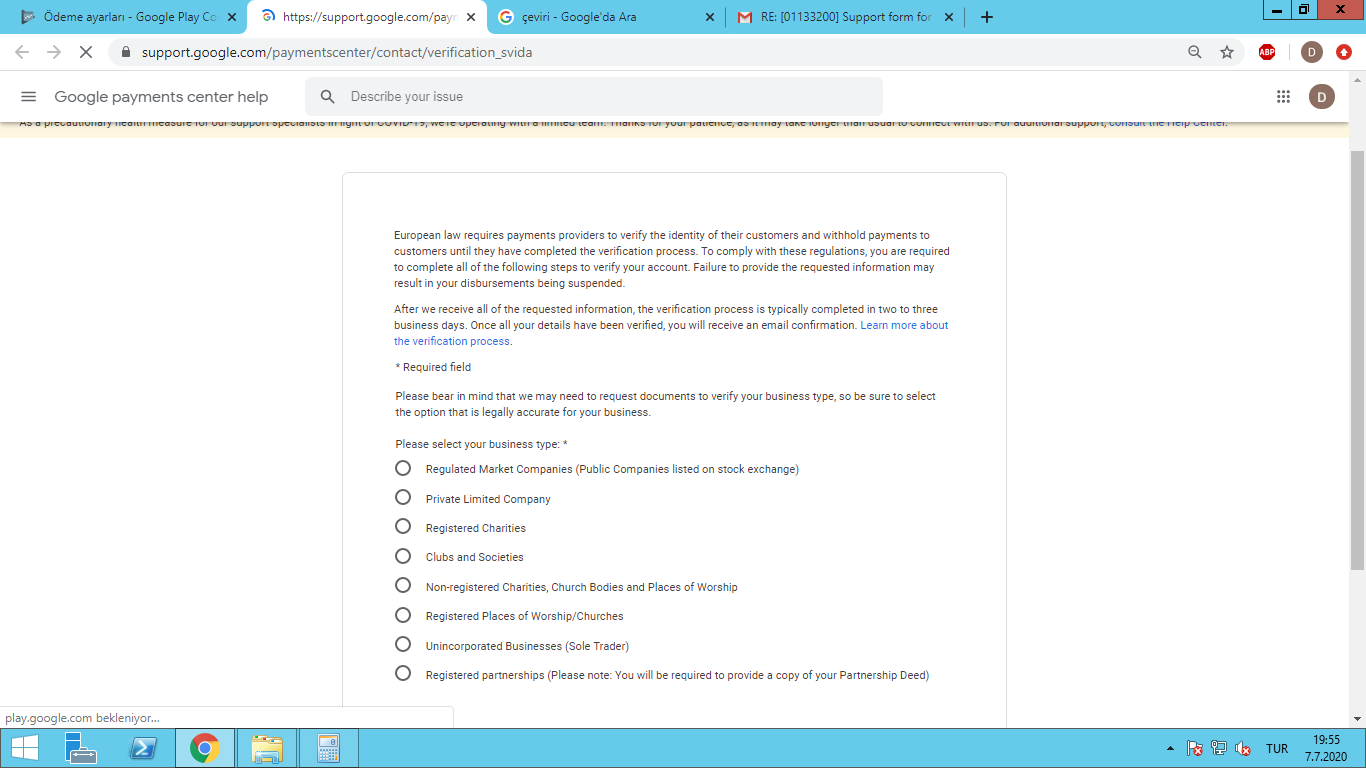
Task: Select Private Limited Company option
Action: 403,497
